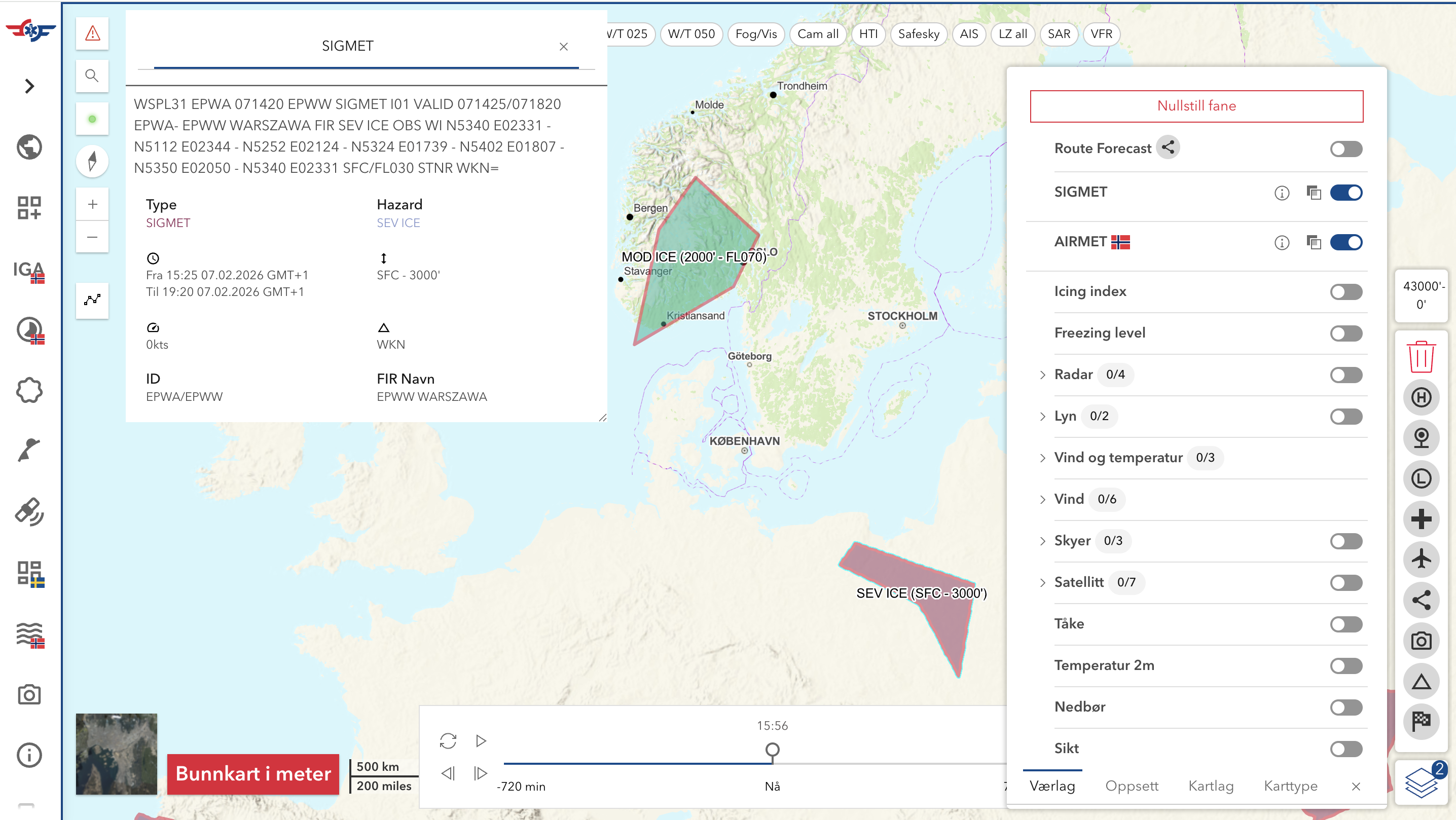Click the compass north arrow icon
Screen dimensions: 1456x820
(92, 161)
